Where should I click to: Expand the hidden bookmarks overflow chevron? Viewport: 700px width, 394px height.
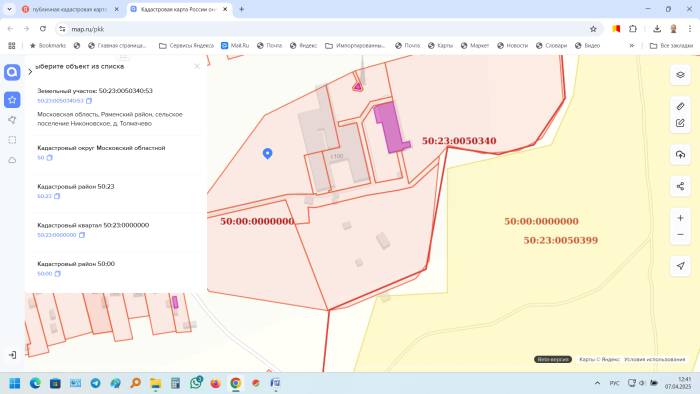(632, 46)
